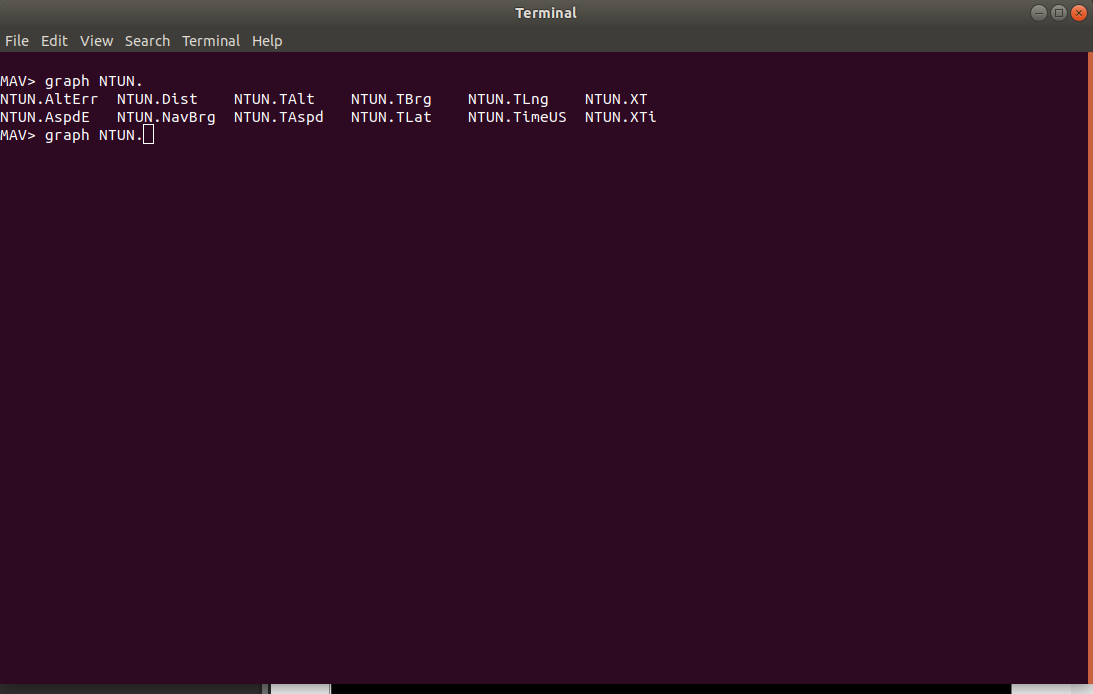This screenshot has width=1093, height=694.
Task: Click the NTUN.TLat completion entry
Action: tap(391, 117)
